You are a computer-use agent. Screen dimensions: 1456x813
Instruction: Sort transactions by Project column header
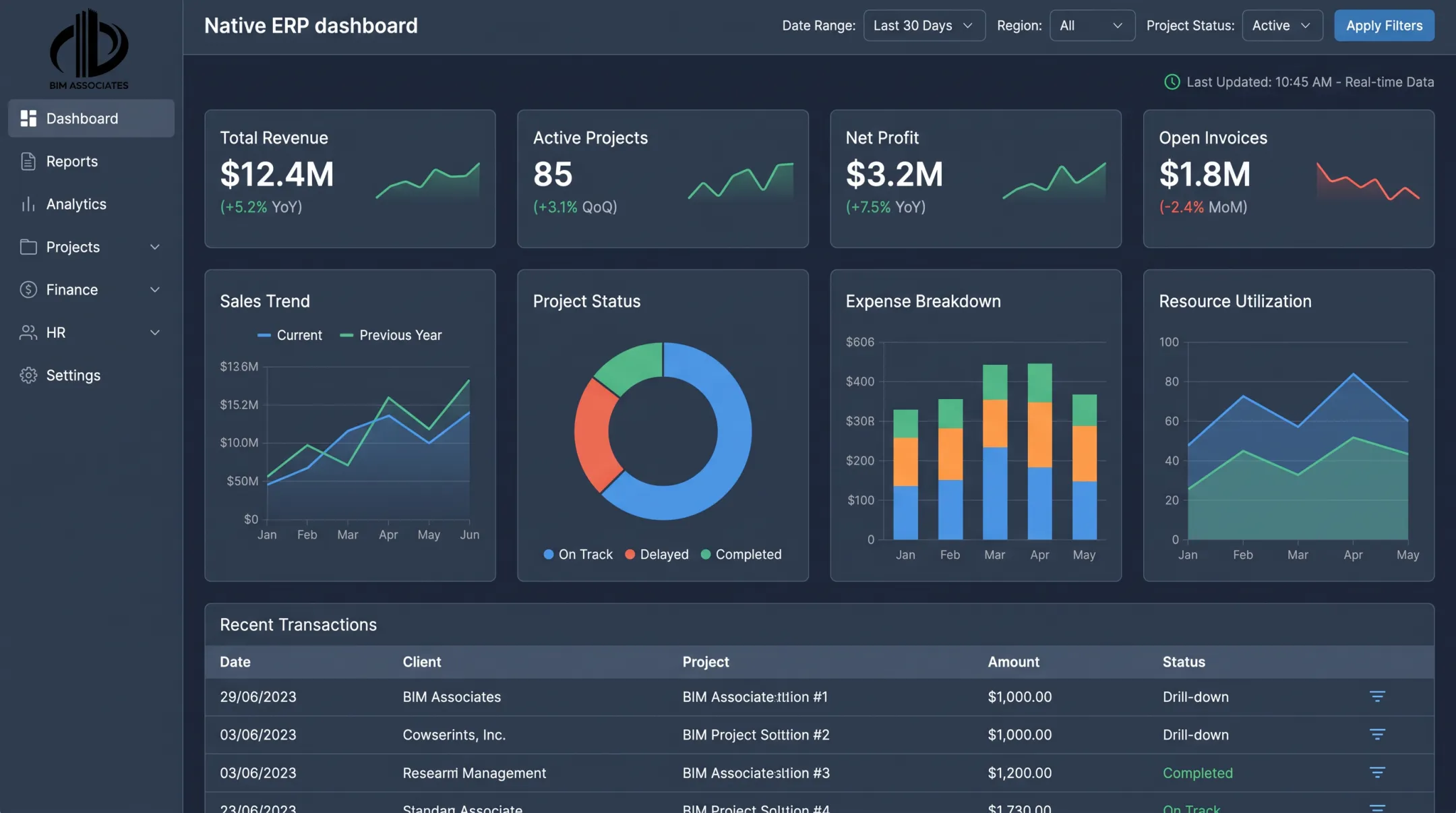coord(706,662)
